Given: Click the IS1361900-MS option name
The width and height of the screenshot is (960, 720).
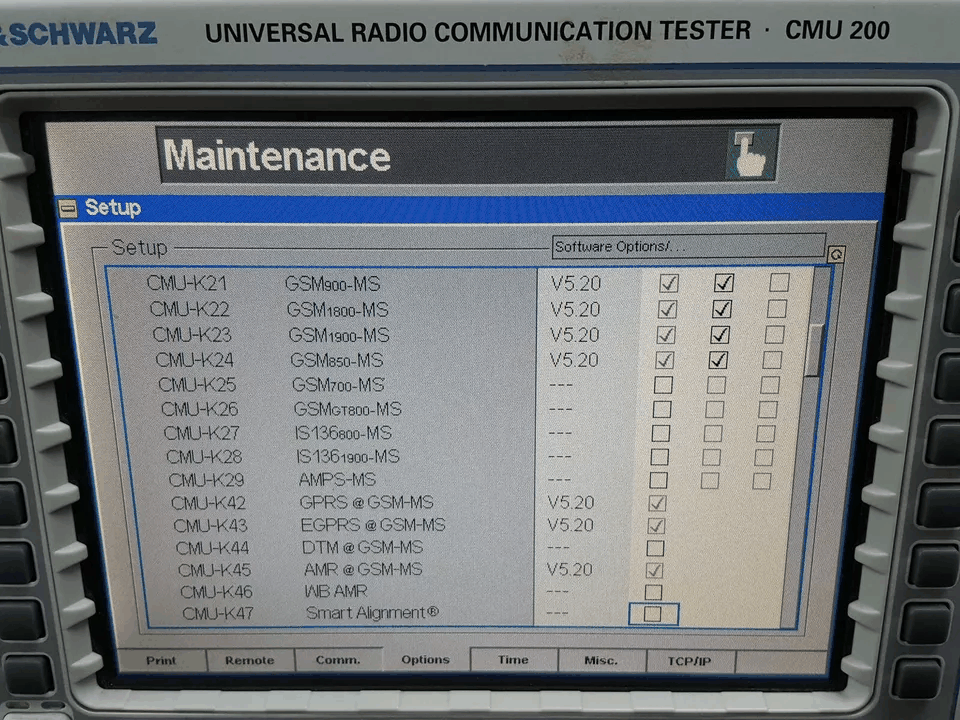Looking at the screenshot, I should (x=348, y=456).
